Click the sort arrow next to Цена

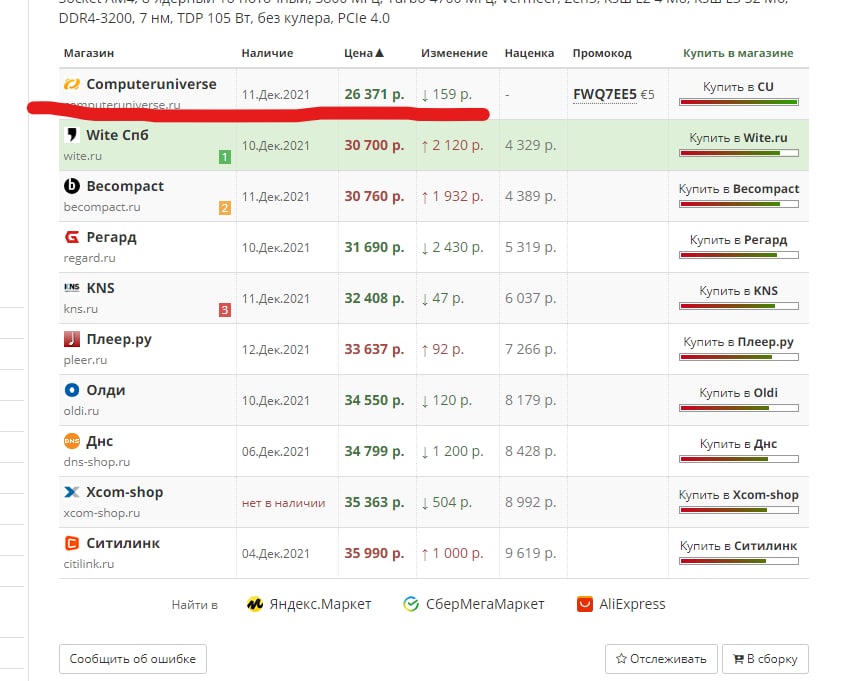(x=379, y=53)
